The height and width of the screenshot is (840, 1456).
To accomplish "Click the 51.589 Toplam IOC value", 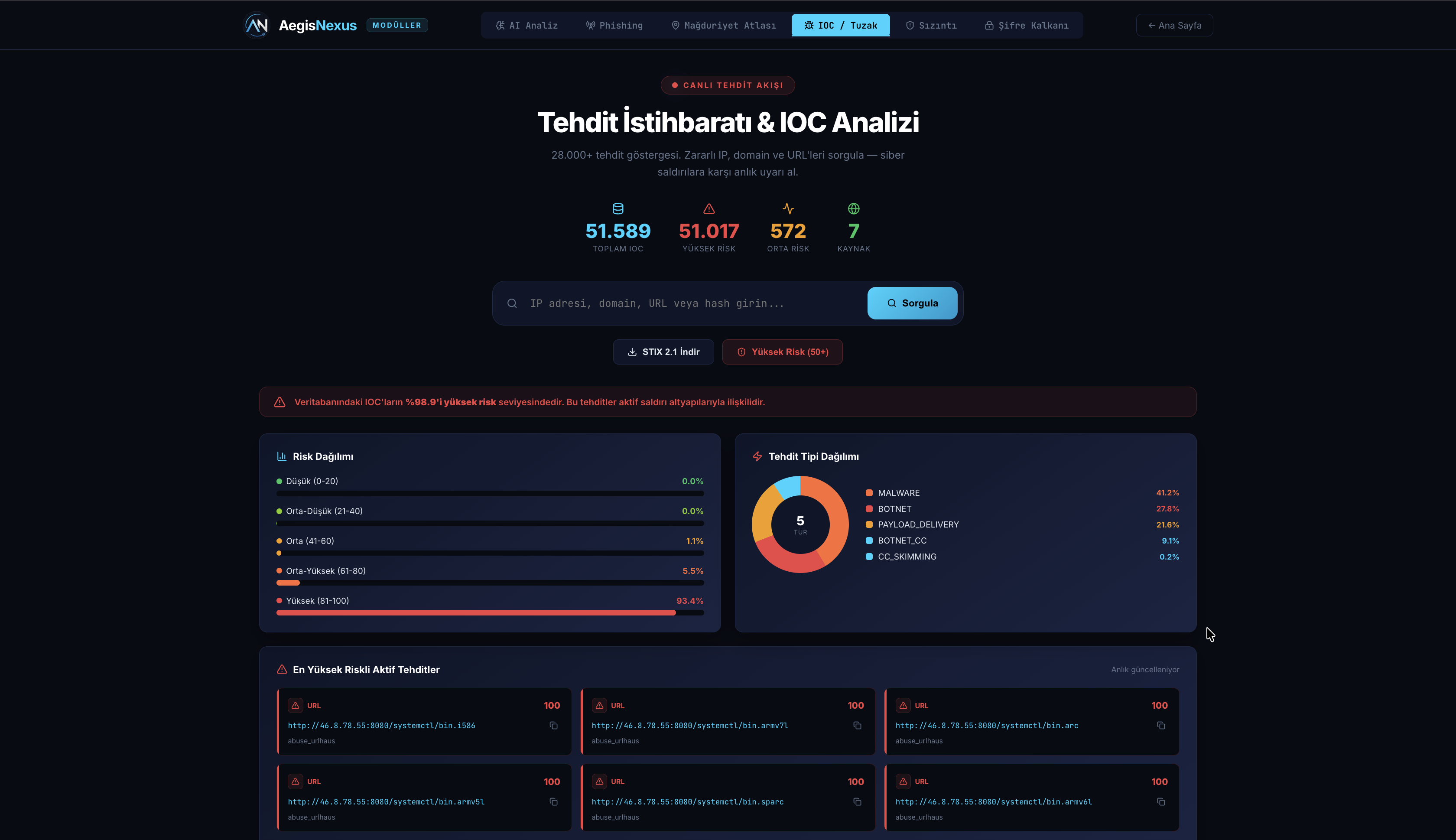I will [618, 231].
